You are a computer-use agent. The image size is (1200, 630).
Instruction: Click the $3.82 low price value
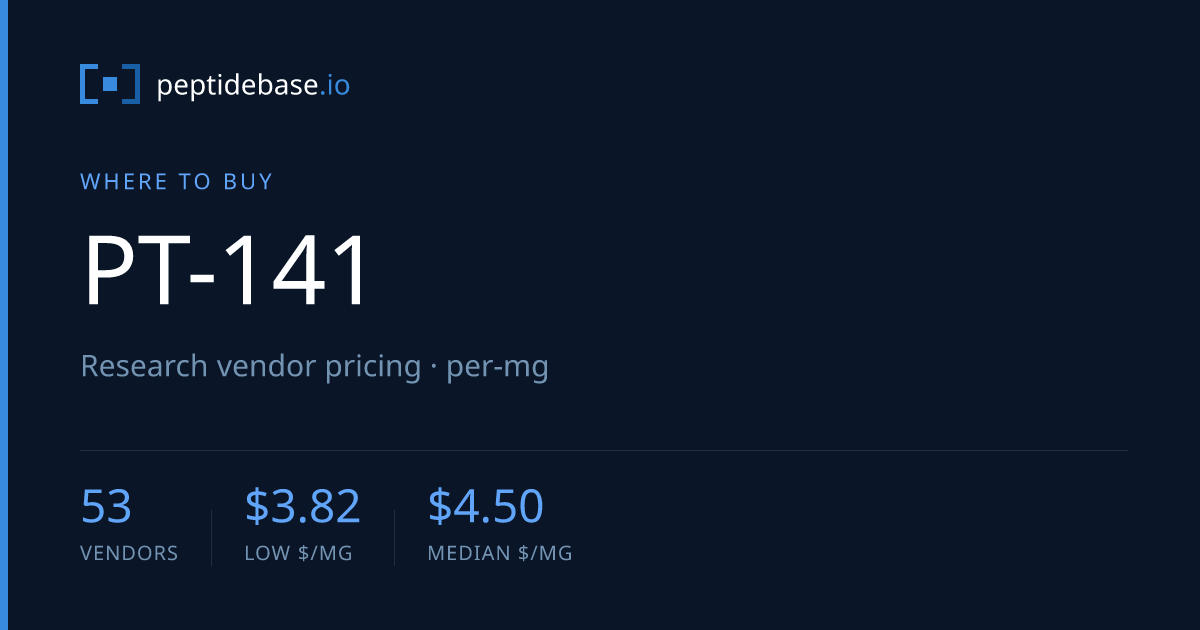point(303,506)
